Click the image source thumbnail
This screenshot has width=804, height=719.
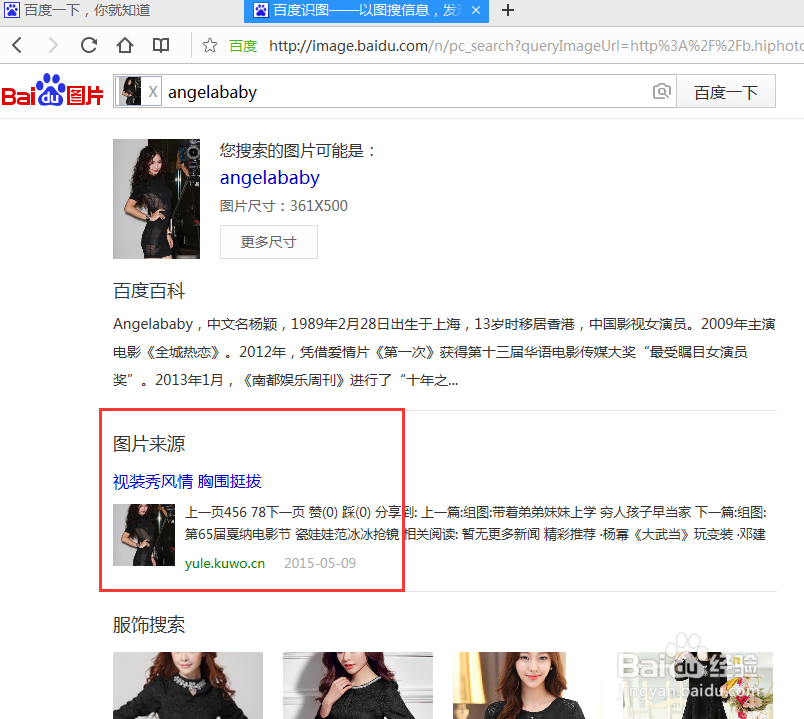pos(144,535)
